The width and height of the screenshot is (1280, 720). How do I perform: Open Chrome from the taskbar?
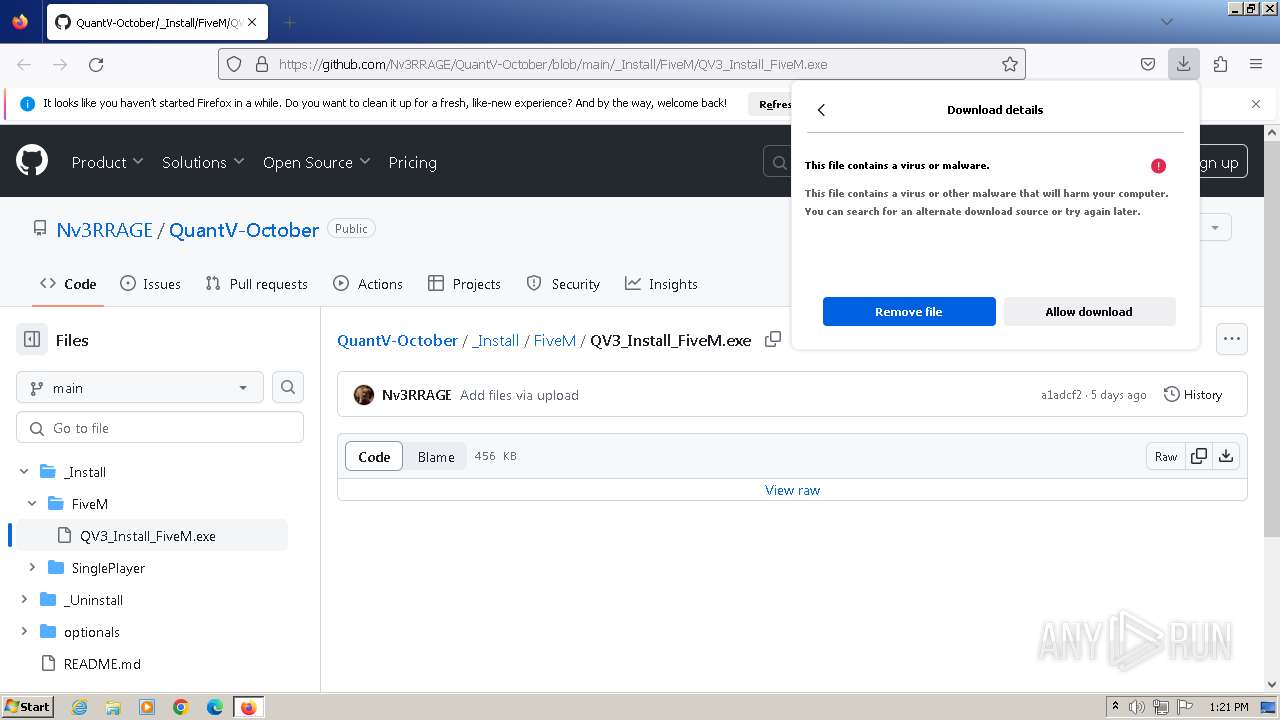pos(181,707)
